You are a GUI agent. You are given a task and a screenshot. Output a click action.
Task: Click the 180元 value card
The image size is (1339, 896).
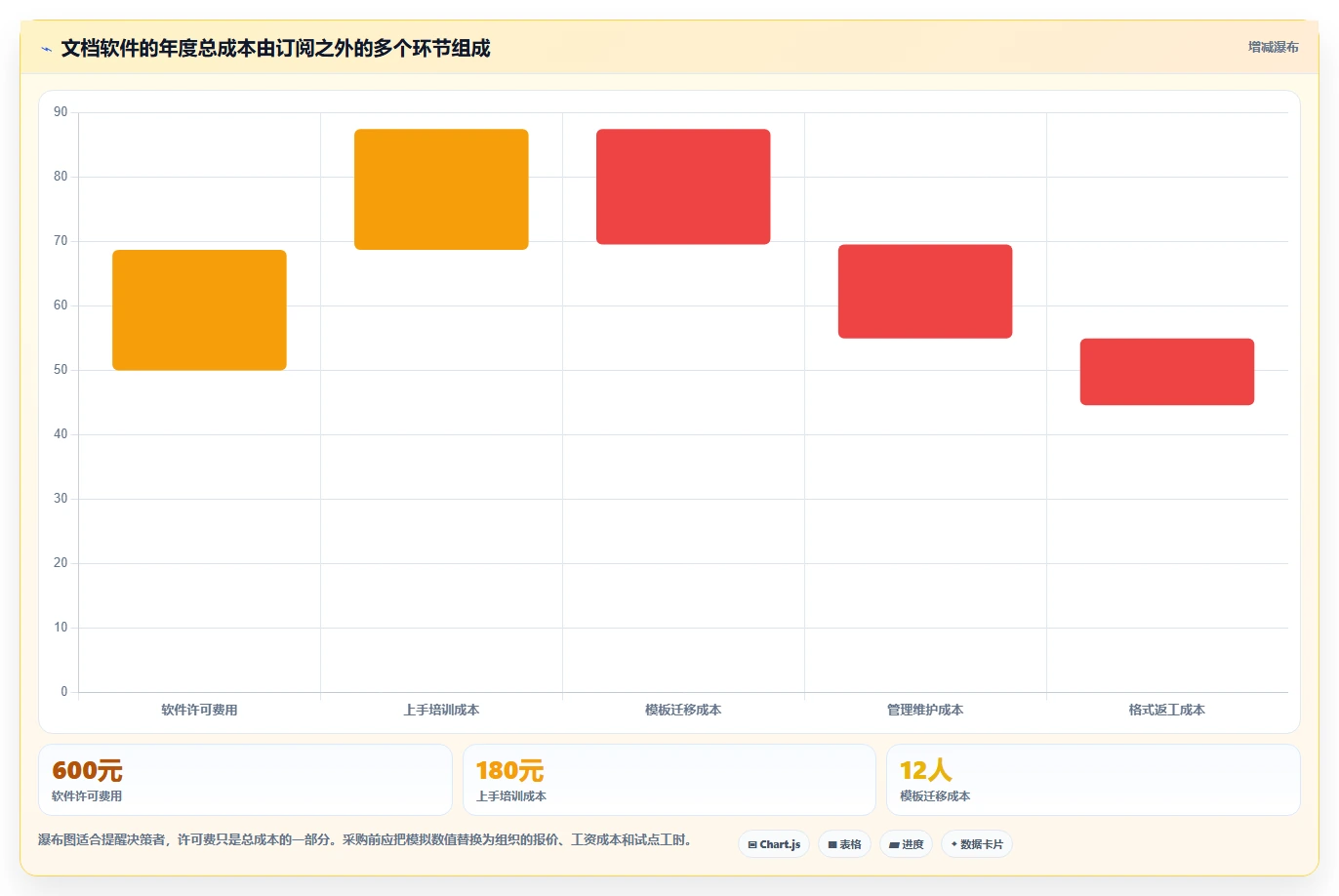(x=669, y=780)
